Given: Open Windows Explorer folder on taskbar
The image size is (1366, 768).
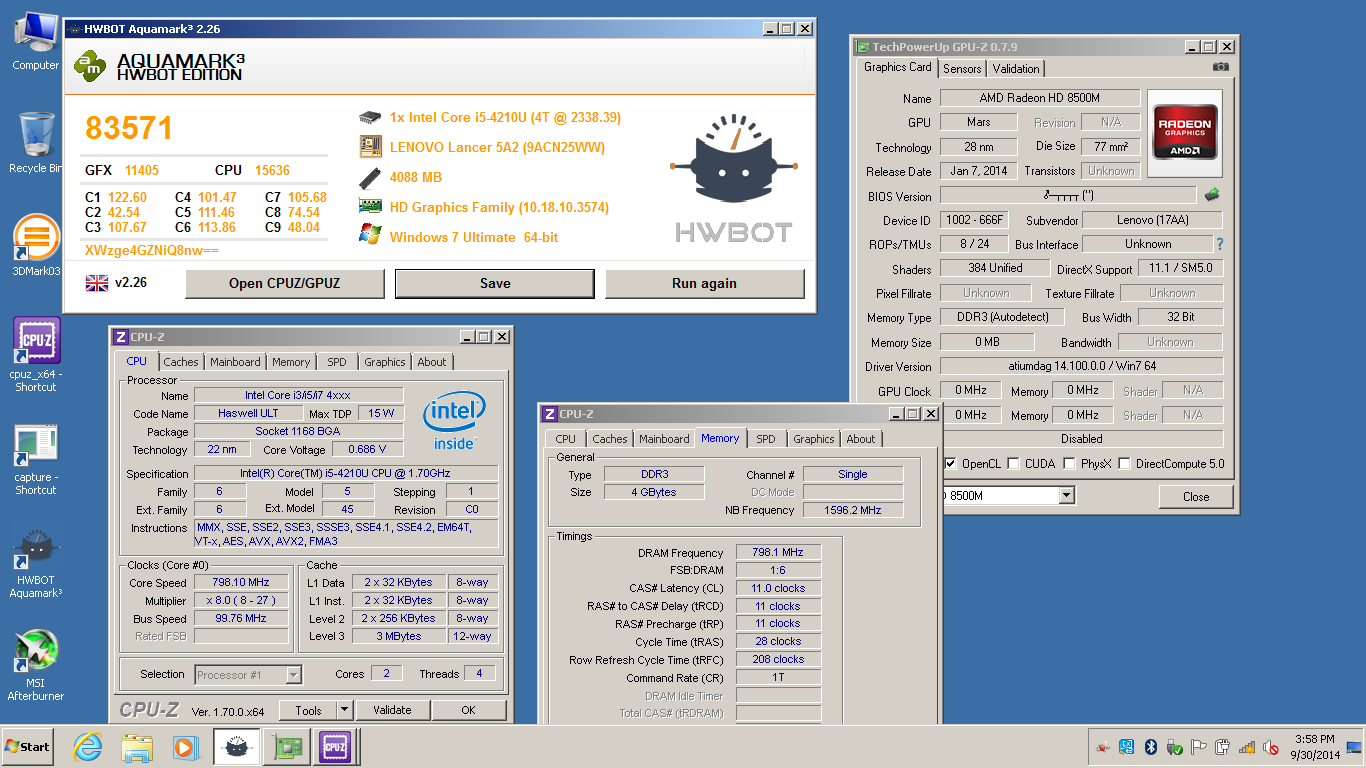Looking at the screenshot, I should (137, 747).
